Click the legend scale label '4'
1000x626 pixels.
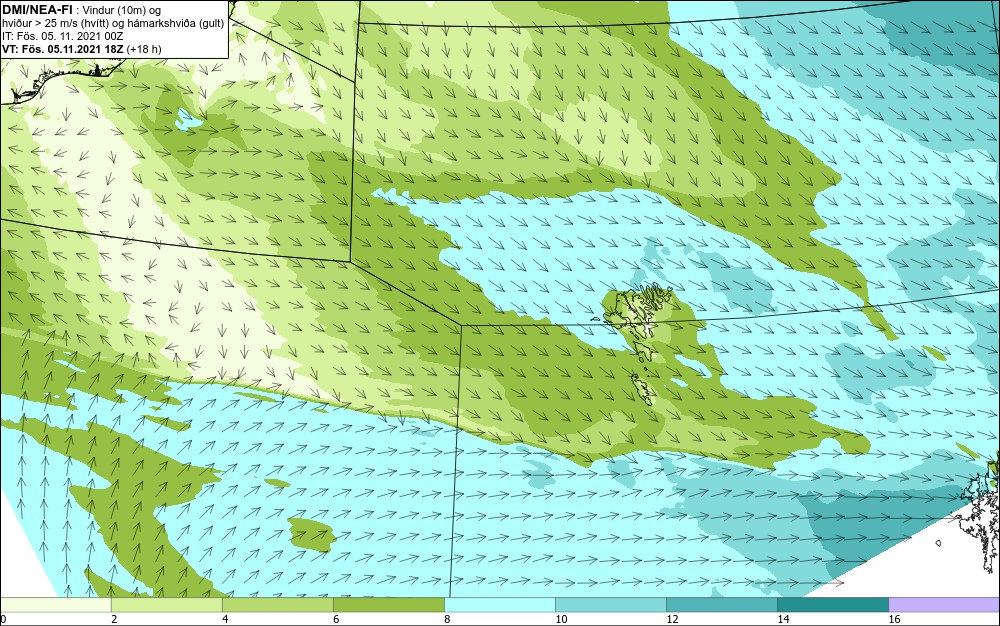pyautogui.click(x=225, y=619)
